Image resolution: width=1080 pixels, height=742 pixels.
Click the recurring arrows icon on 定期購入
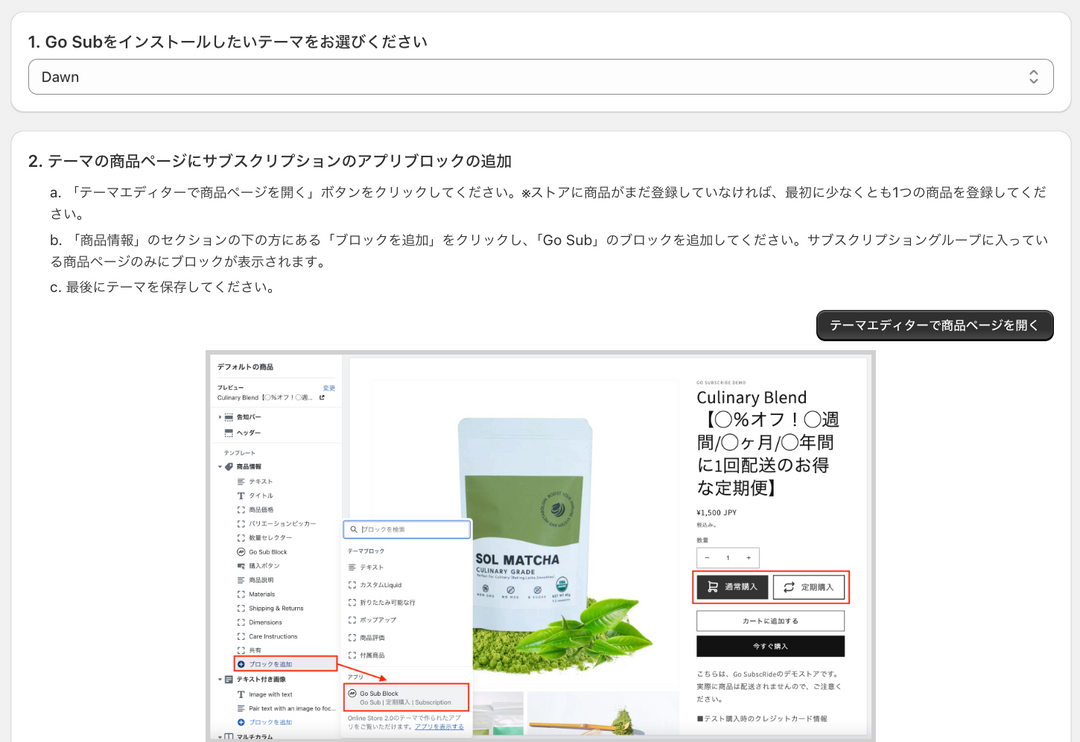(x=789, y=587)
